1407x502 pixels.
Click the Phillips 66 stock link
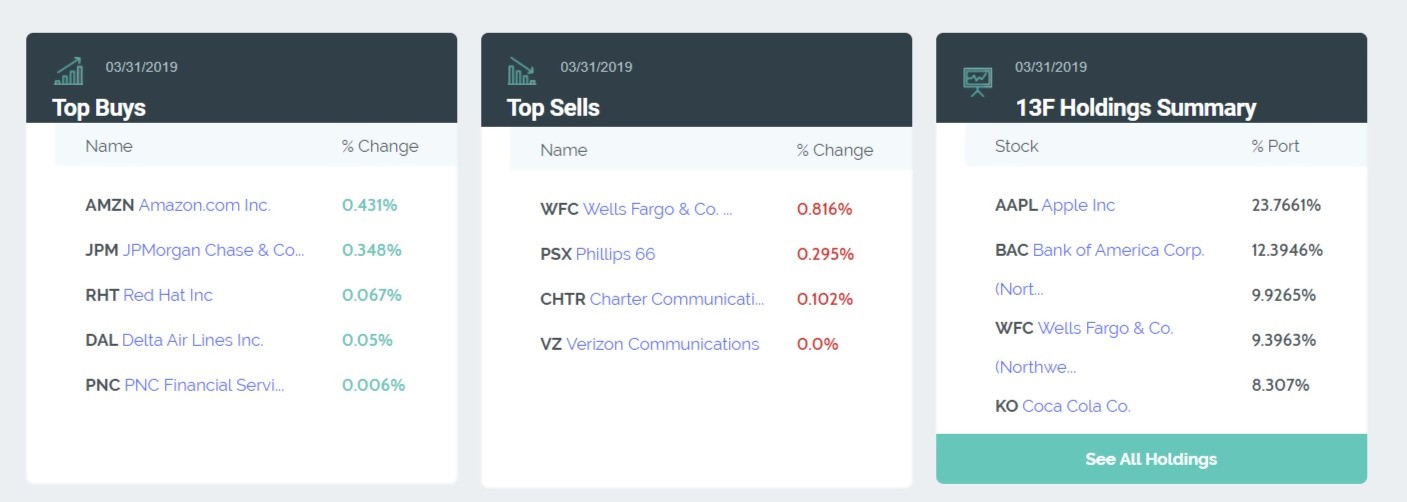(615, 254)
